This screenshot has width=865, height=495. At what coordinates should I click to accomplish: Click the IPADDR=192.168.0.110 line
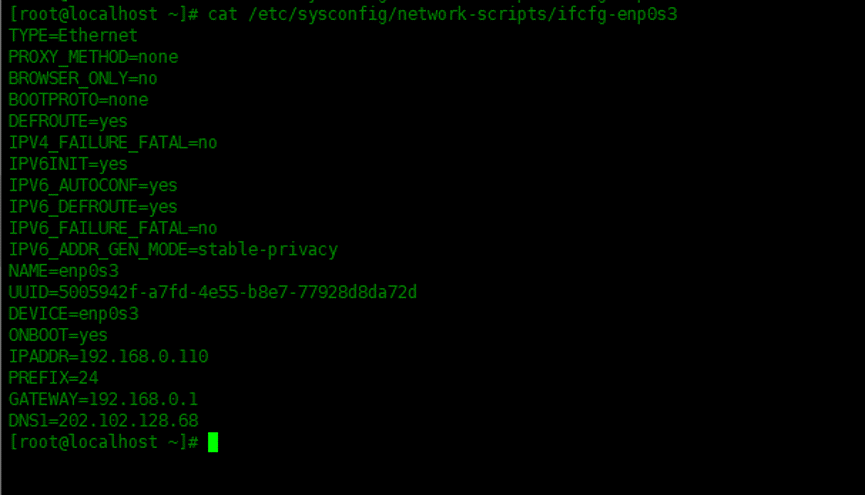(109, 356)
